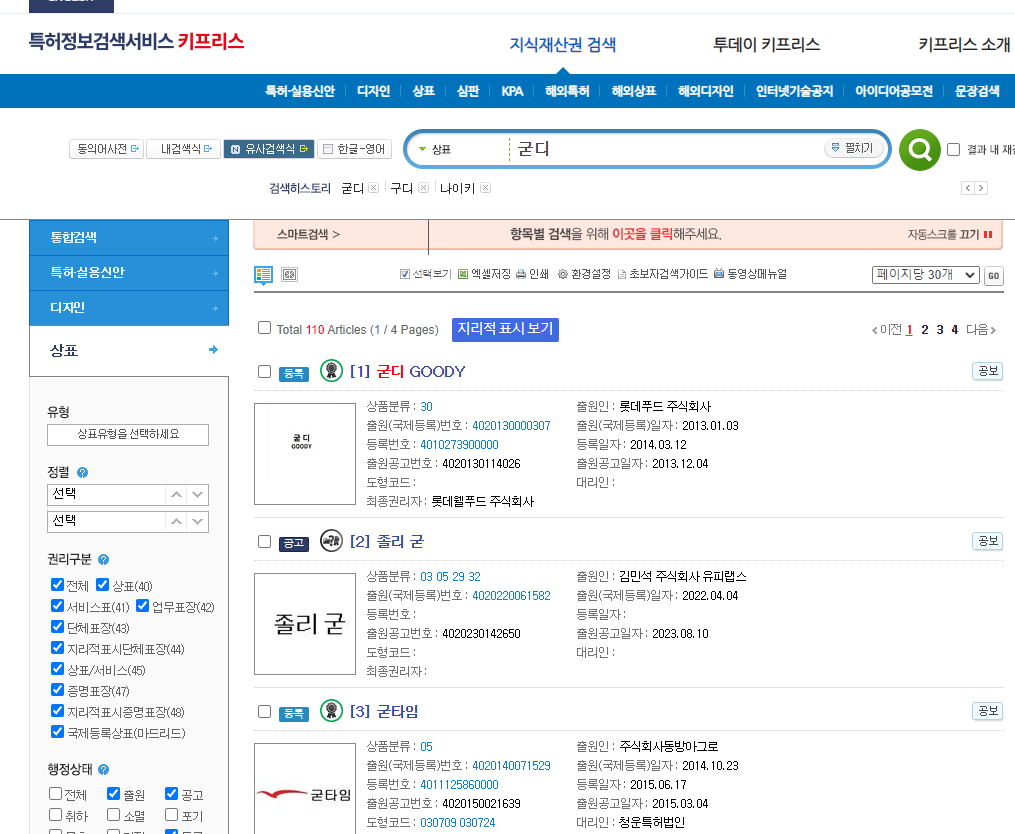This screenshot has width=1015, height=834.
Task: Open 특허·실용신안 in blue nav bar
Action: pyautogui.click(x=300, y=91)
